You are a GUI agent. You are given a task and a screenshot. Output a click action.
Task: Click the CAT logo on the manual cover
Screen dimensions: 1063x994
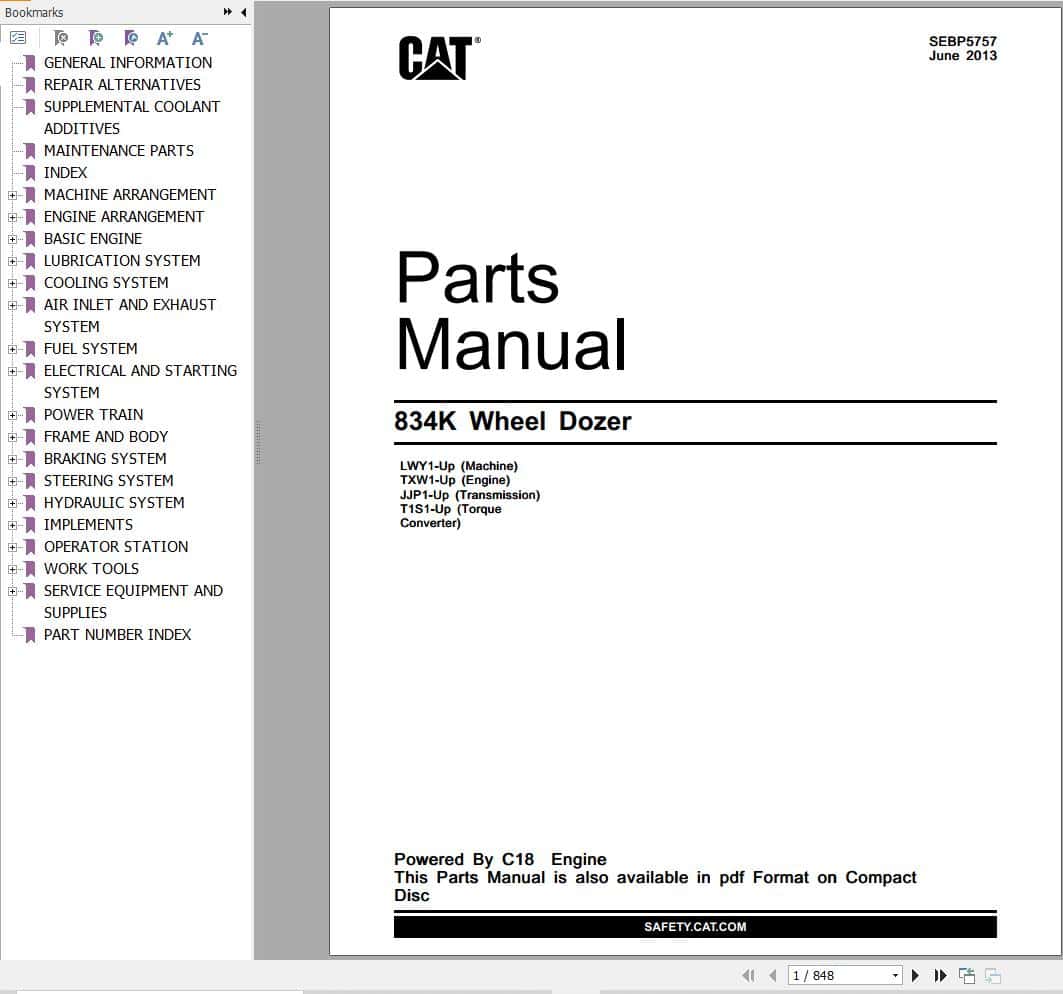coord(439,58)
